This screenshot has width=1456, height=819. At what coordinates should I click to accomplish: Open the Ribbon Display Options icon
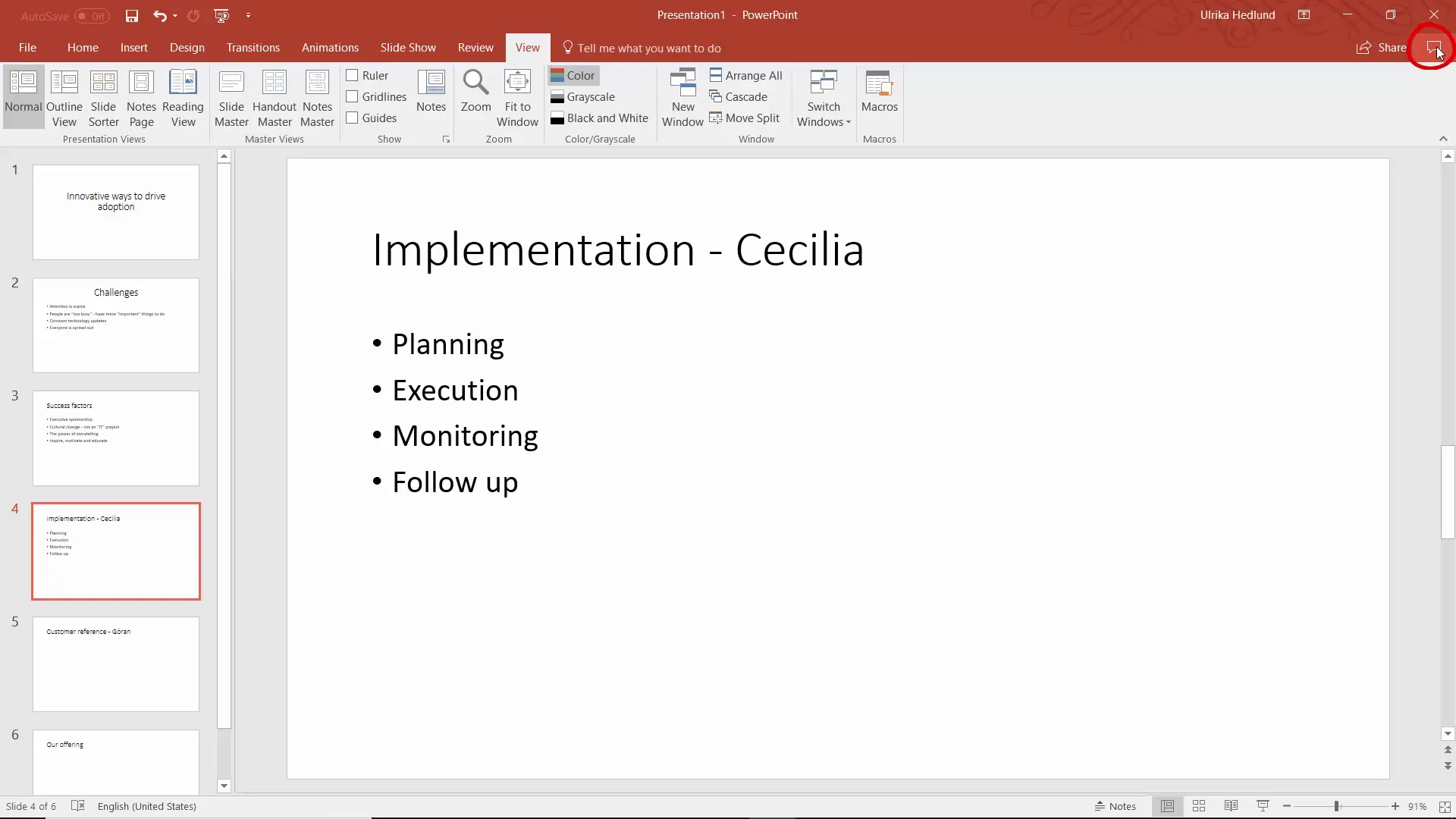click(1304, 15)
